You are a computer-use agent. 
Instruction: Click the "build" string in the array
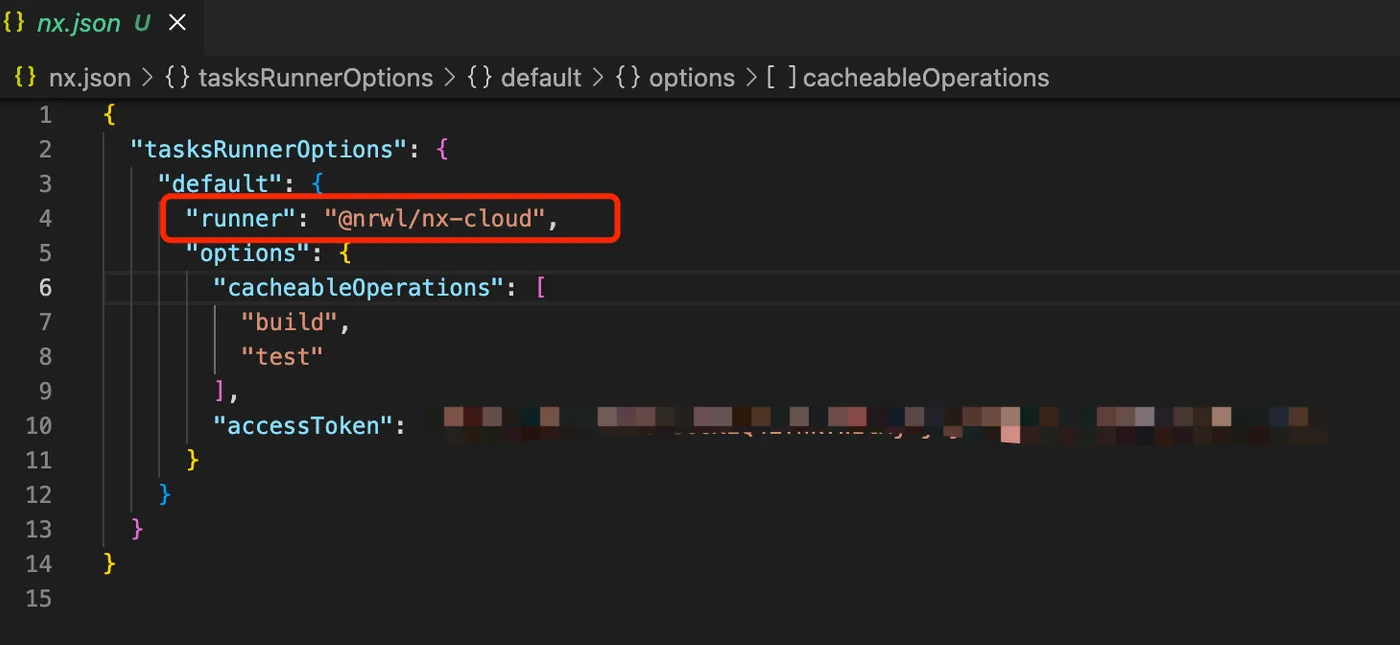[290, 322]
